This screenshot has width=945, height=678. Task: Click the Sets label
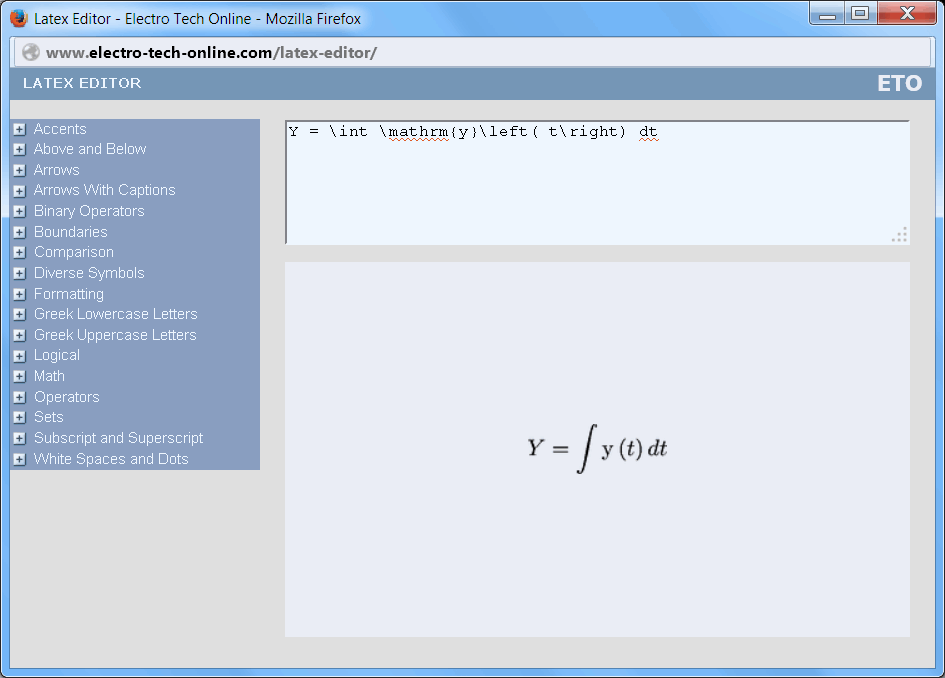(x=49, y=417)
